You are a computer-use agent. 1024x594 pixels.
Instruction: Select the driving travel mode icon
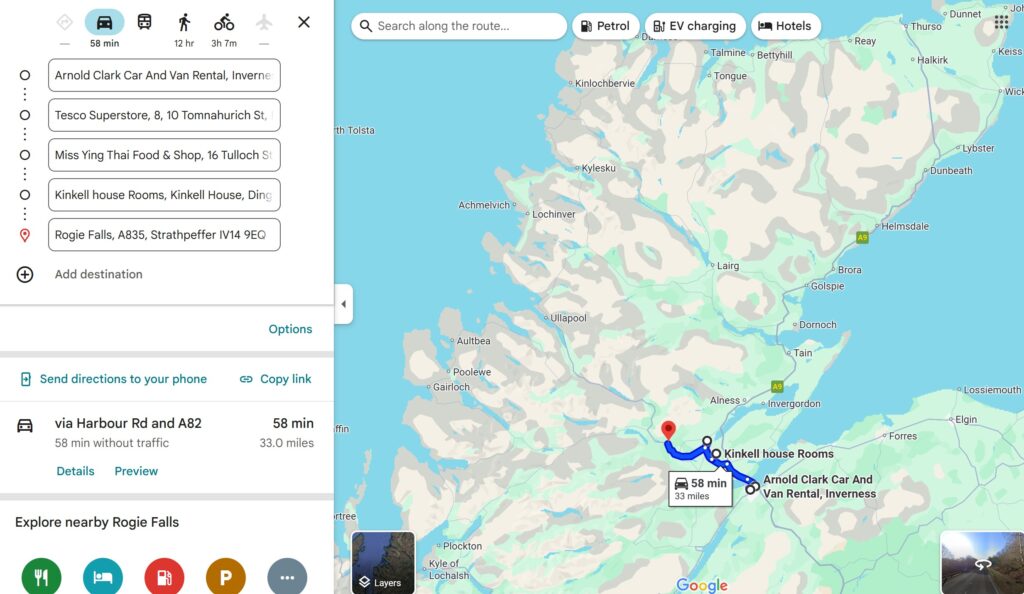(104, 23)
